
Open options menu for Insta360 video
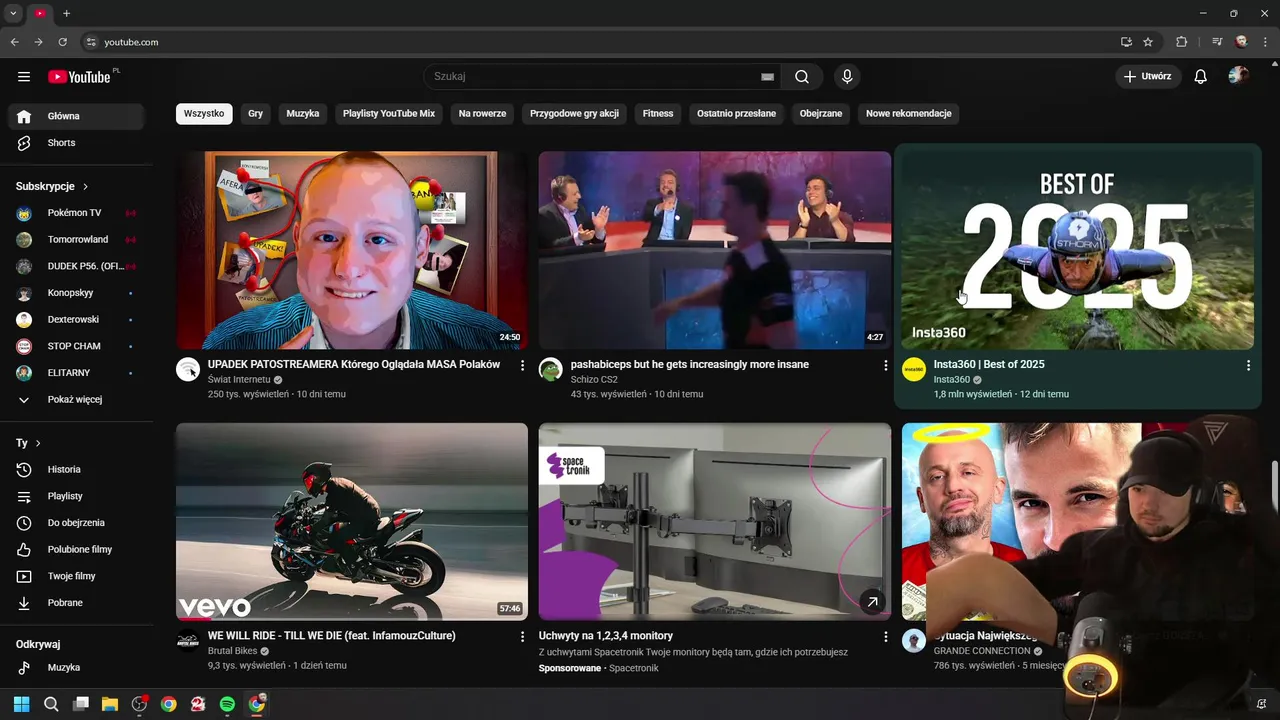click(x=1248, y=366)
